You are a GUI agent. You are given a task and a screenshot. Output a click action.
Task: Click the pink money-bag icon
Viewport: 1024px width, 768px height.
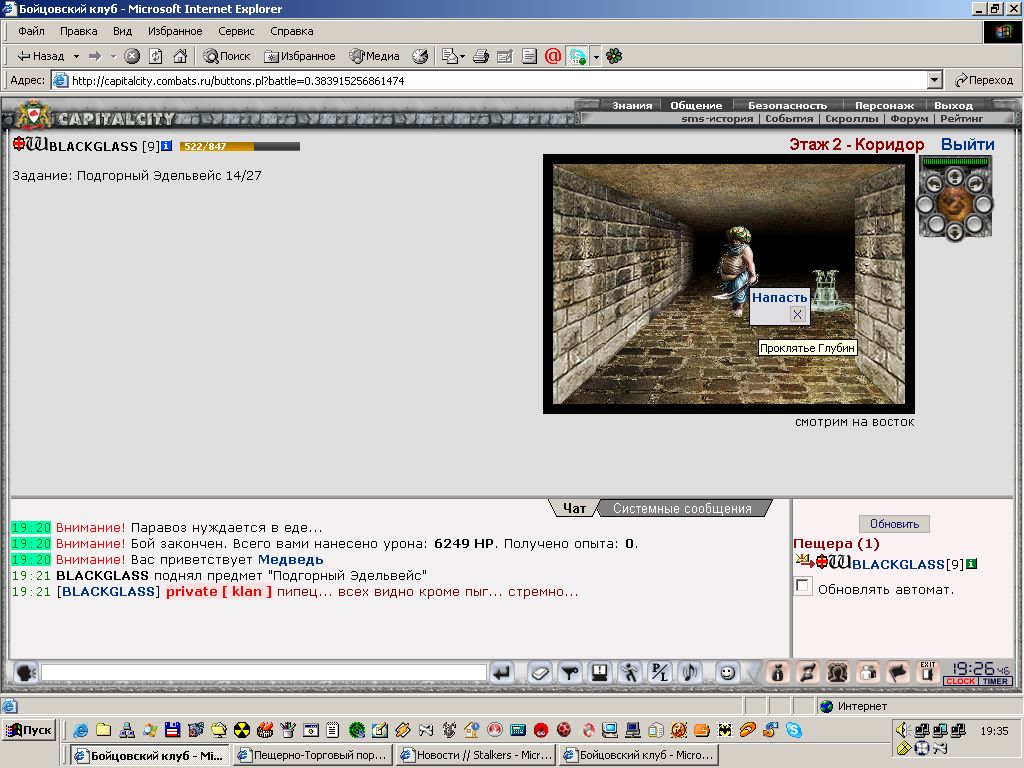(x=776, y=672)
